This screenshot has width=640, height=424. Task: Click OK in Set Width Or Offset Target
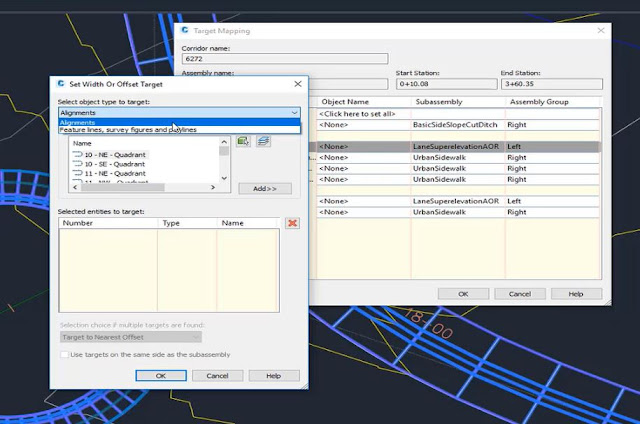point(161,375)
